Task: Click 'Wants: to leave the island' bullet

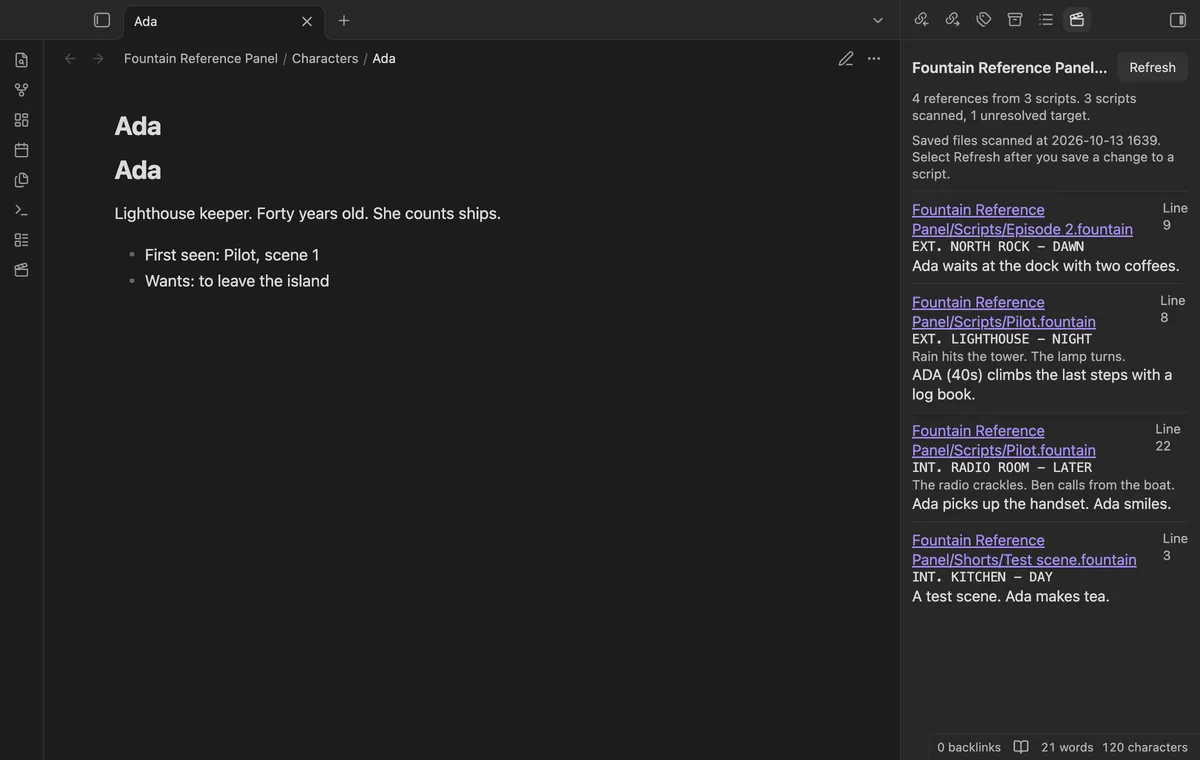Action: 237,281
